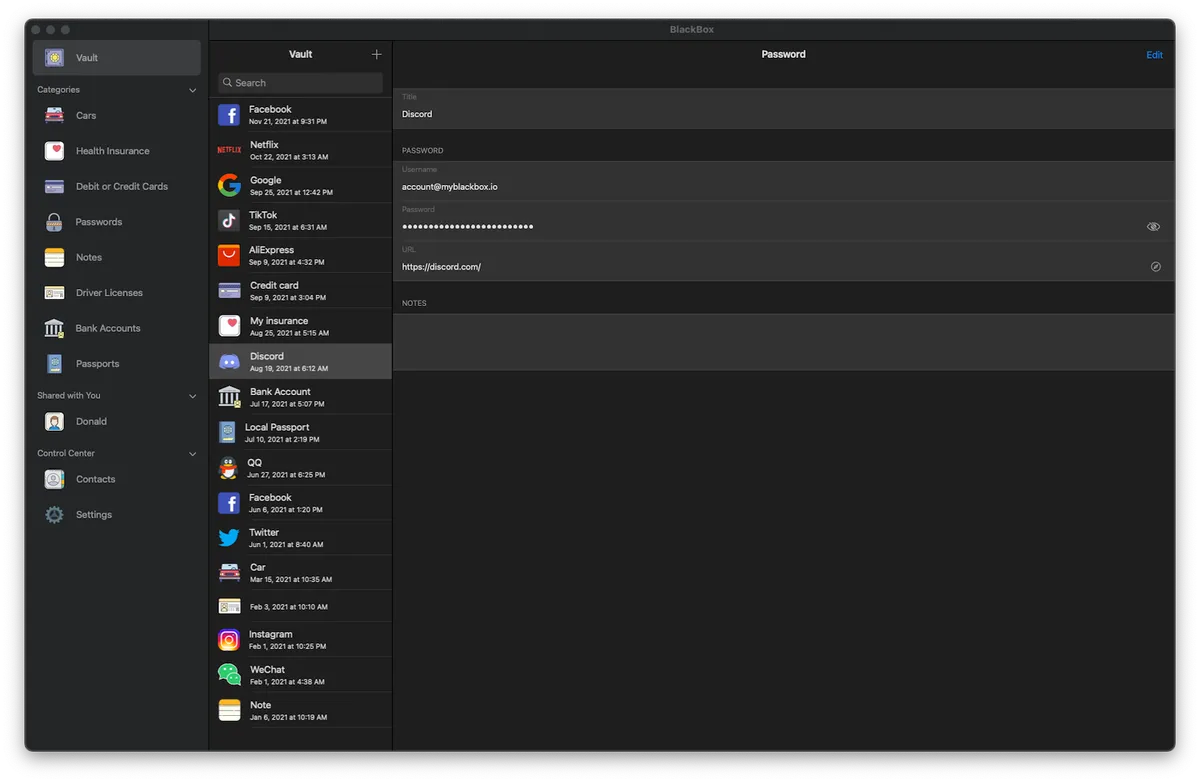1200x782 pixels.
Task: Select the Cars category icon
Action: (53, 115)
